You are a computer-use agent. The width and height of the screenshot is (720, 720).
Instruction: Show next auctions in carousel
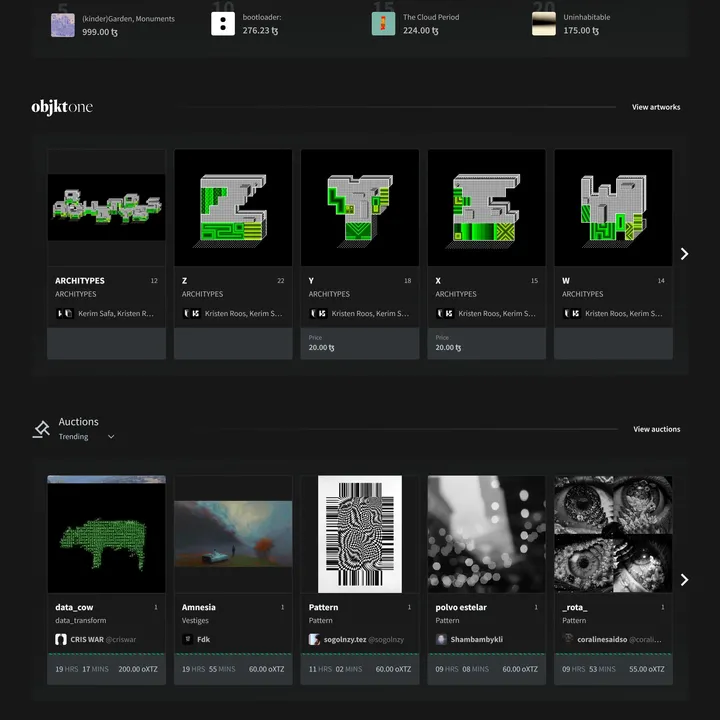[x=684, y=580]
